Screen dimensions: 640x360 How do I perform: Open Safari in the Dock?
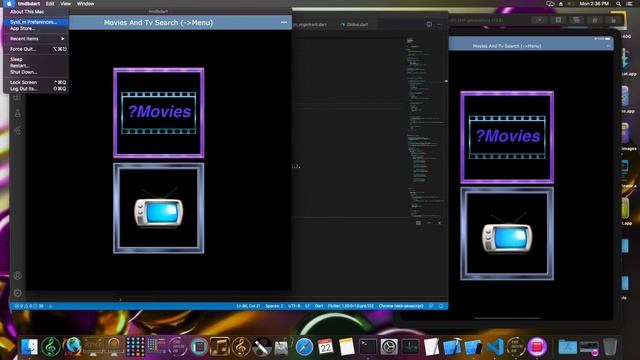304,347
